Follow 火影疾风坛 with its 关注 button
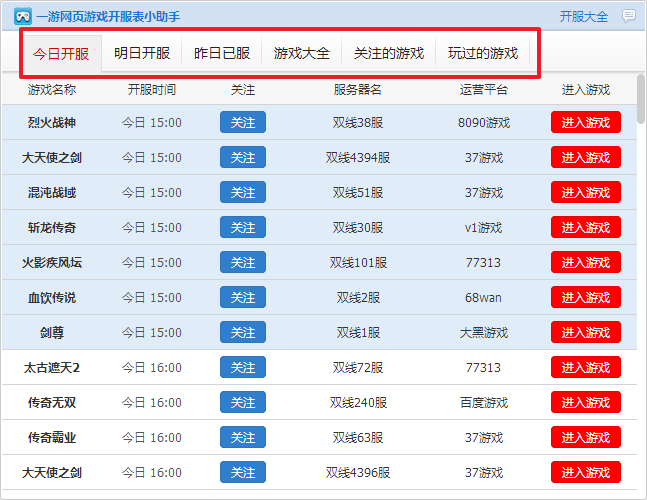 click(x=243, y=262)
